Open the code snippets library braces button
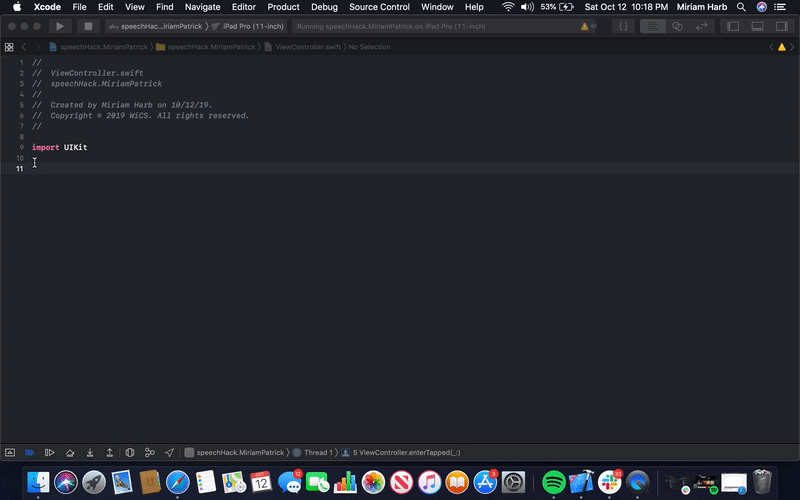The width and height of the screenshot is (800, 500). [x=623, y=26]
